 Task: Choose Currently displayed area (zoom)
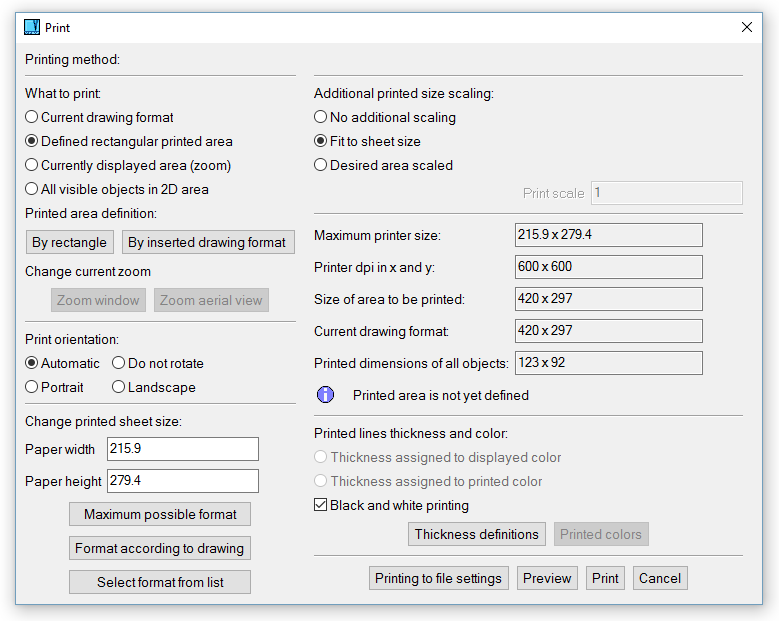pyautogui.click(x=32, y=165)
